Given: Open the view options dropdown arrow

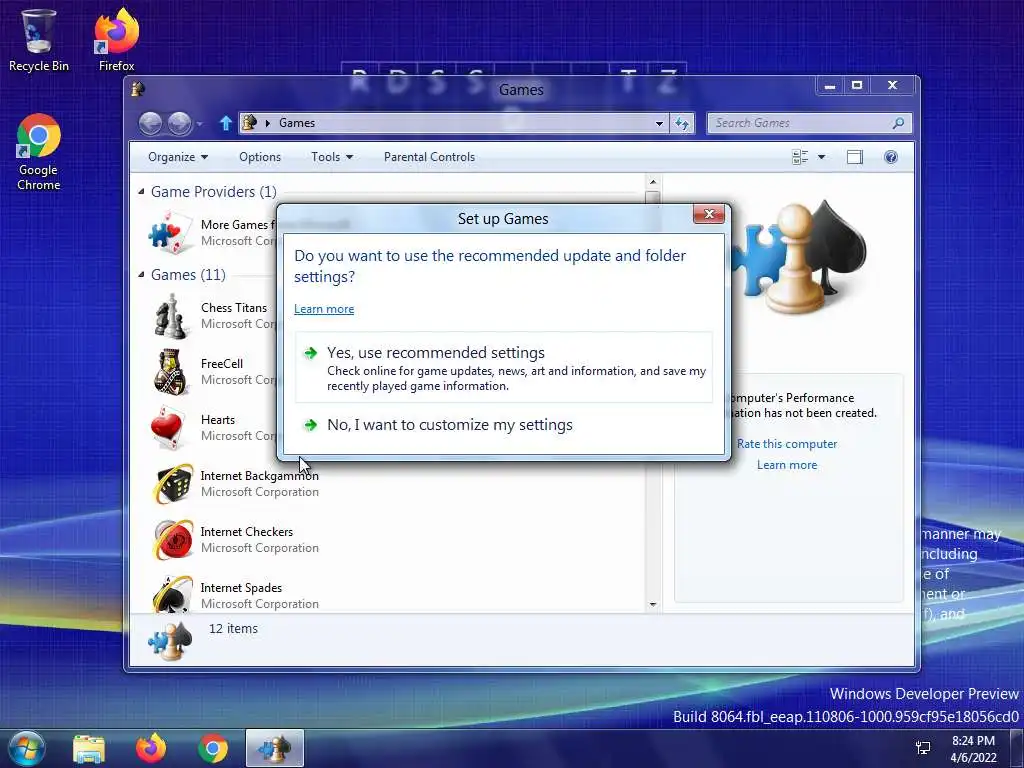Looking at the screenshot, I should 822,157.
